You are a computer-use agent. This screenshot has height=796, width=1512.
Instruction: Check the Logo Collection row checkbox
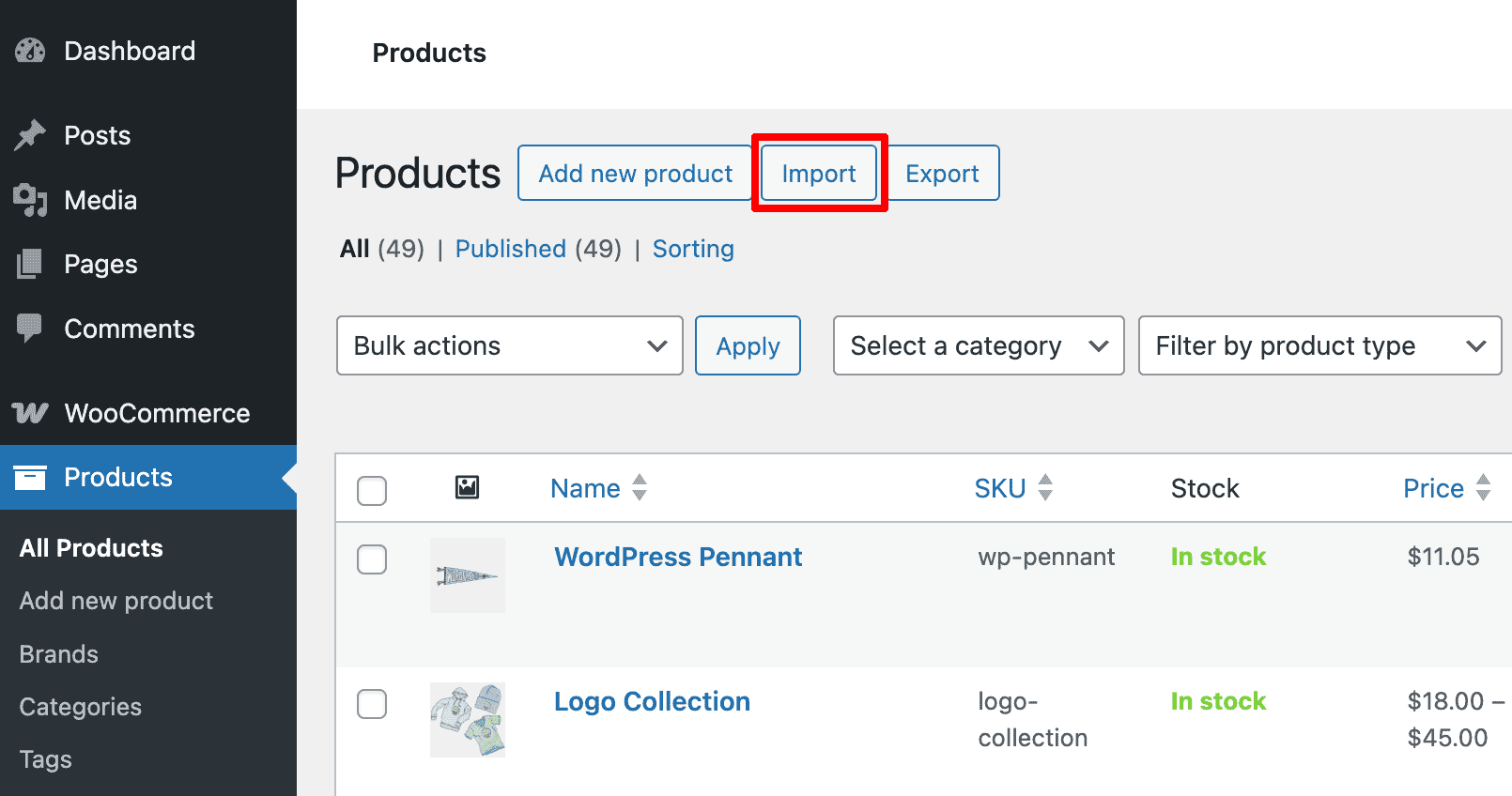click(x=372, y=704)
